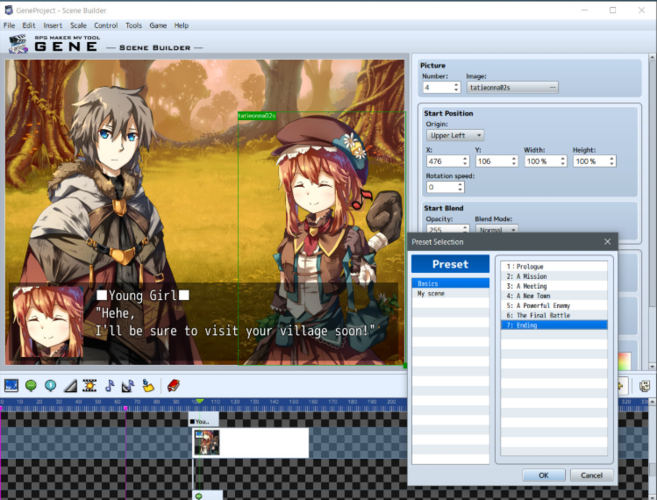Click the Gene clapperboard logo

[18, 44]
